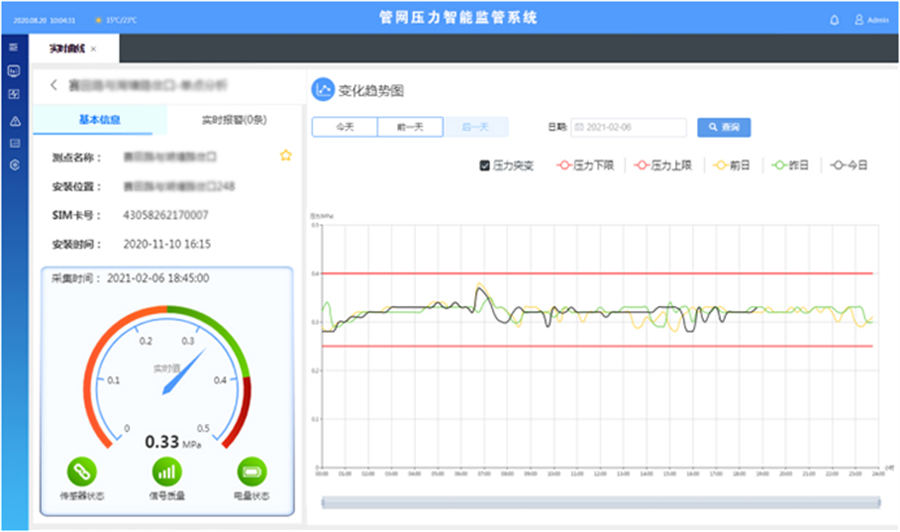Open the 2021-02-06 date picker field
The width and height of the screenshot is (900, 532).
tap(629, 127)
